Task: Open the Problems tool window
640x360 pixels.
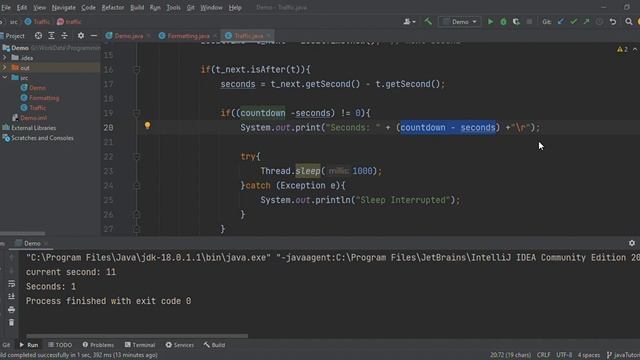Action: 98,345
